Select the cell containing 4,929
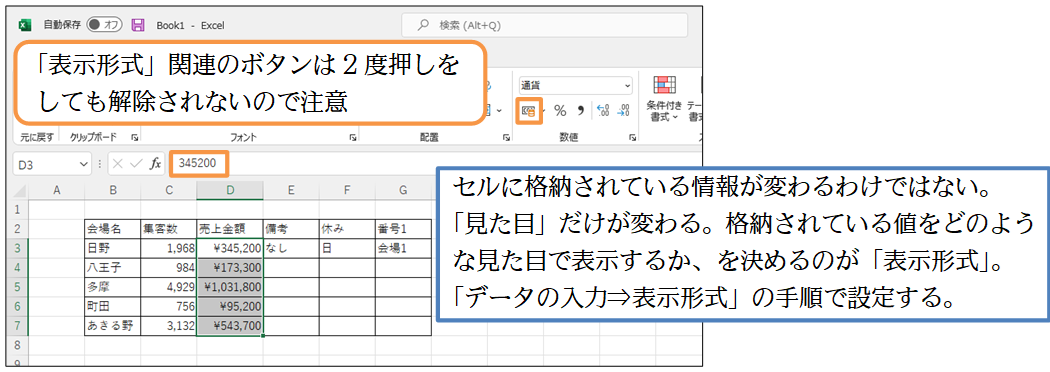This screenshot has height=372, width=1050. point(169,286)
